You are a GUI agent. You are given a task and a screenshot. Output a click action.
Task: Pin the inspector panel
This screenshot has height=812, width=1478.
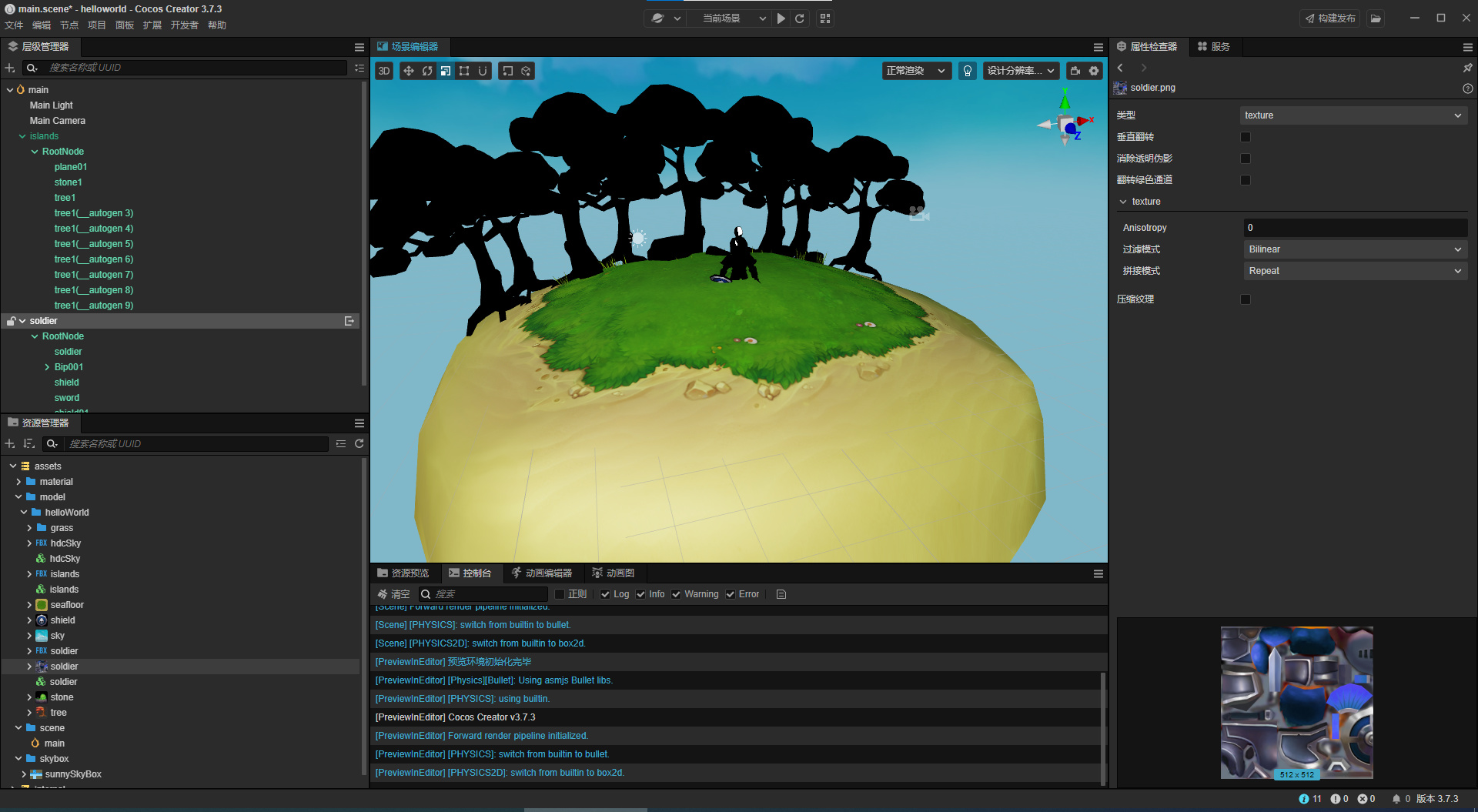pyautogui.click(x=1467, y=68)
